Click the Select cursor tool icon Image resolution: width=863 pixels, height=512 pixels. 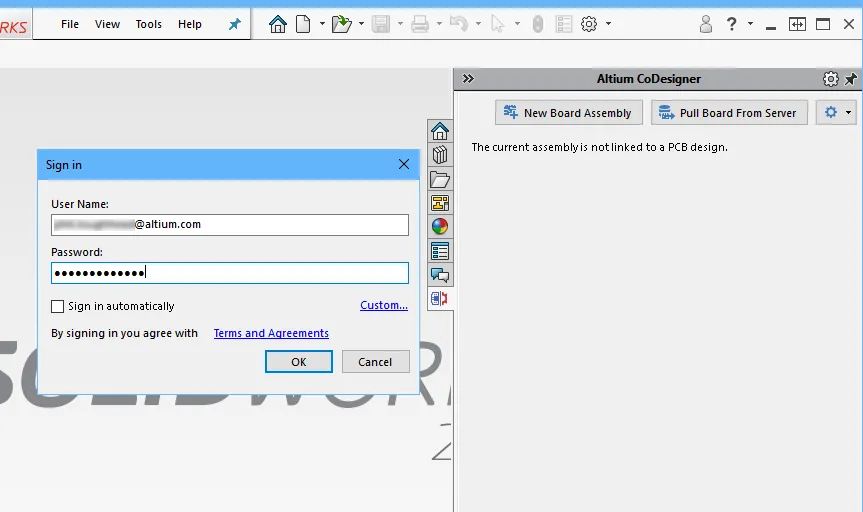(x=498, y=24)
